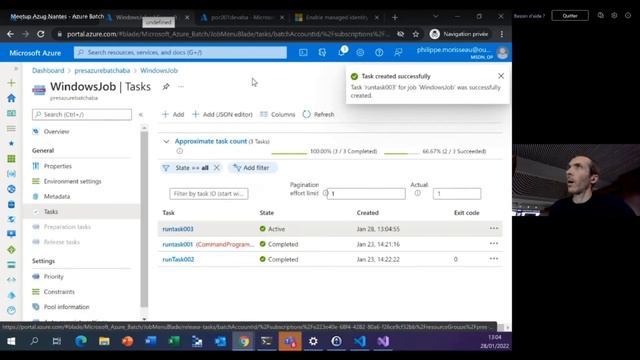
Task: Bookmark page with browser star icon
Action: pyautogui.click(x=416, y=34)
